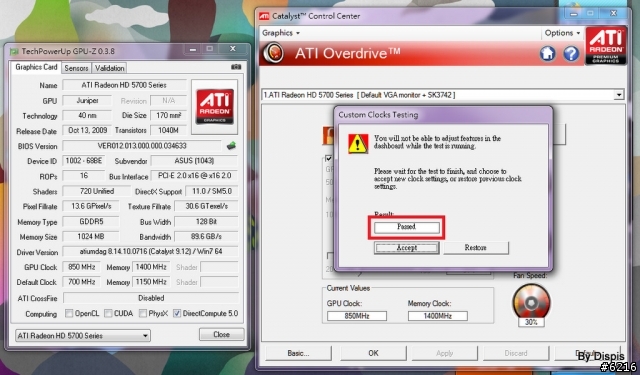The width and height of the screenshot is (640, 375).
Task: Click the Memory Size 1024 MB field
Action: pyautogui.click(x=91, y=237)
